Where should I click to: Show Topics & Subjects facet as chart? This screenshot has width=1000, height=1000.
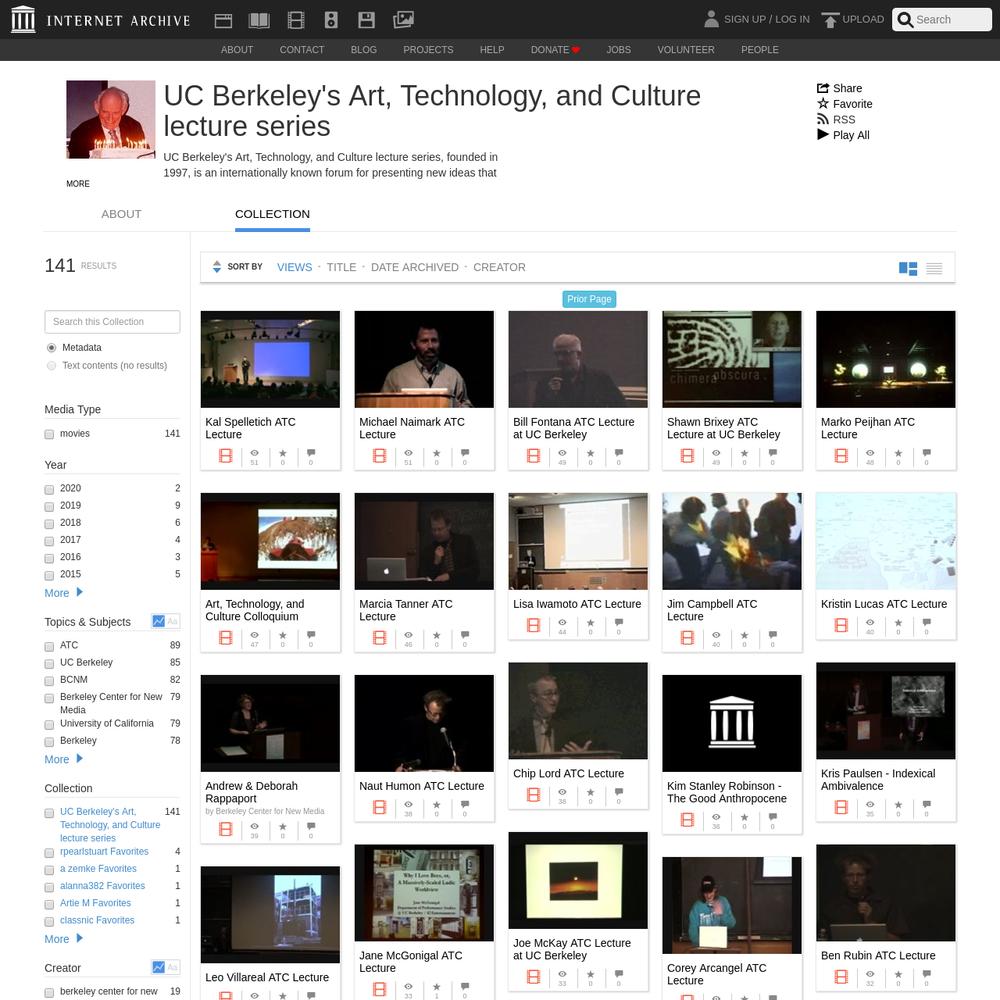coord(159,621)
